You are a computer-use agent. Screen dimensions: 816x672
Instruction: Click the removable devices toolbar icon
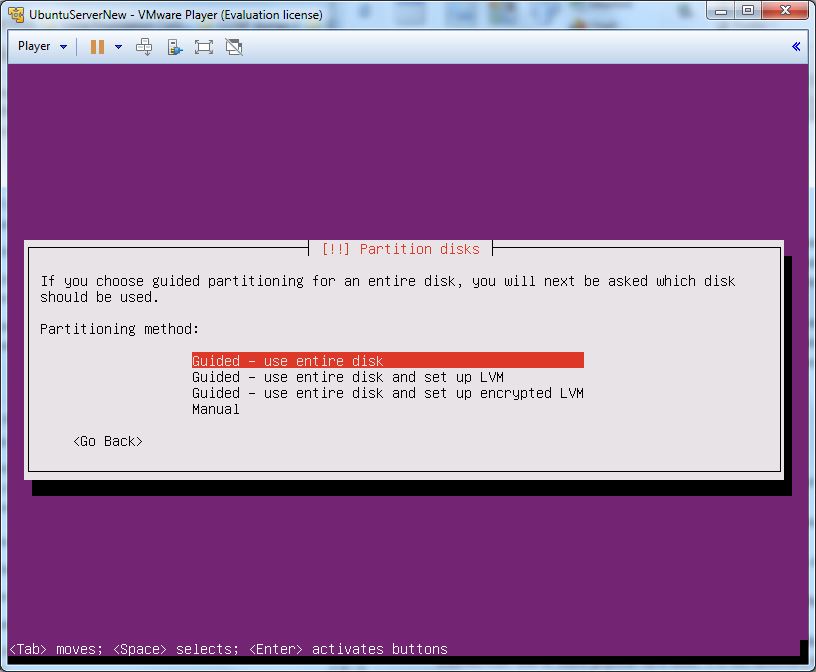point(174,47)
